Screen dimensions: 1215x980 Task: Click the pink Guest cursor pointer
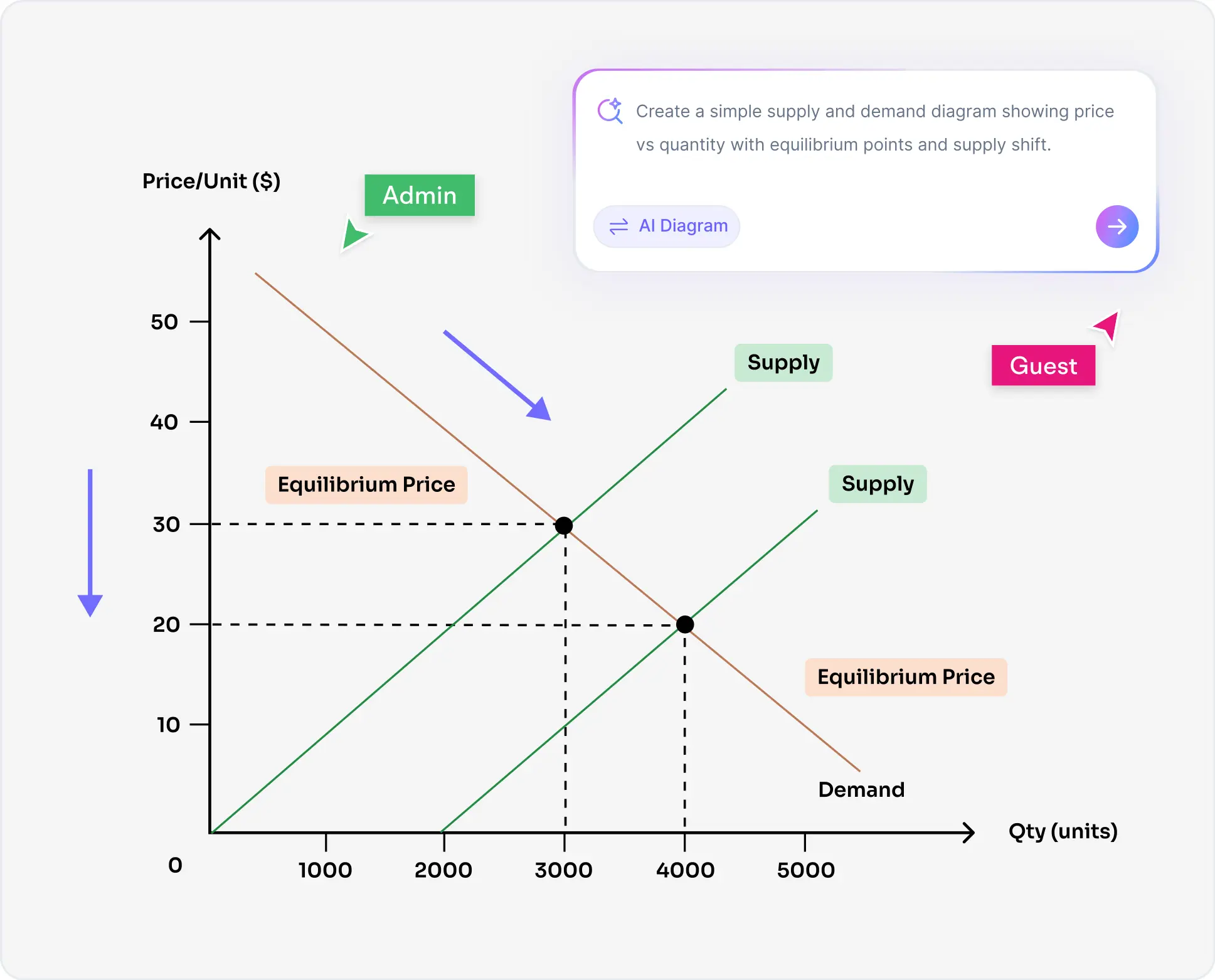[1108, 326]
